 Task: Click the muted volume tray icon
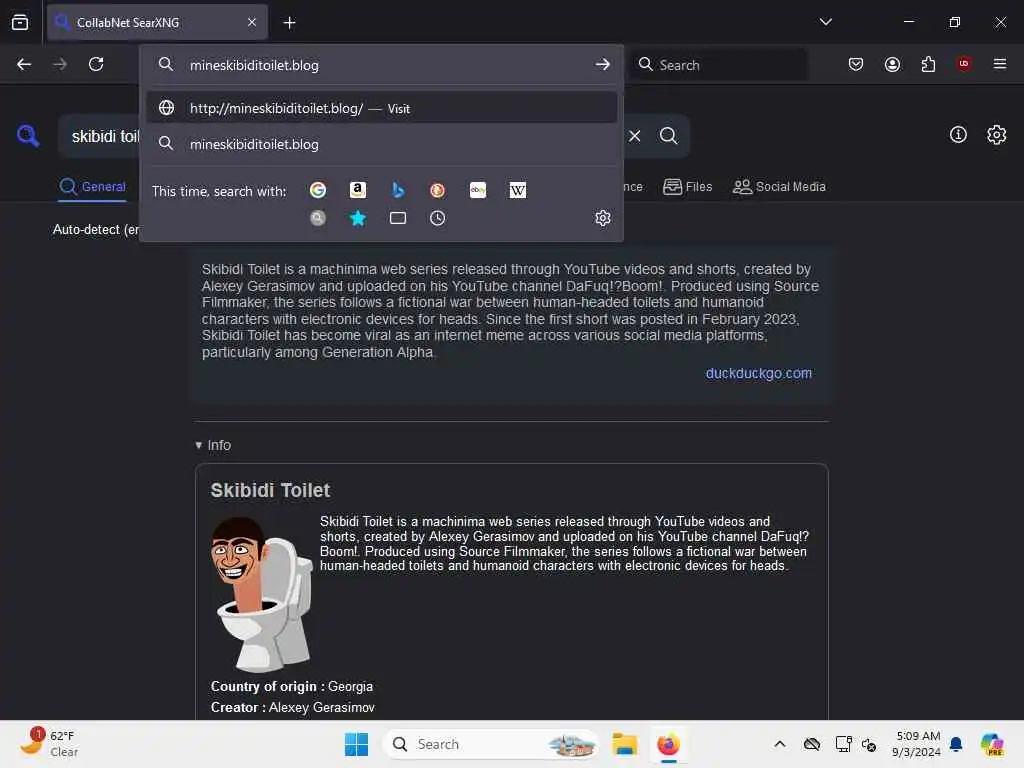(869, 744)
